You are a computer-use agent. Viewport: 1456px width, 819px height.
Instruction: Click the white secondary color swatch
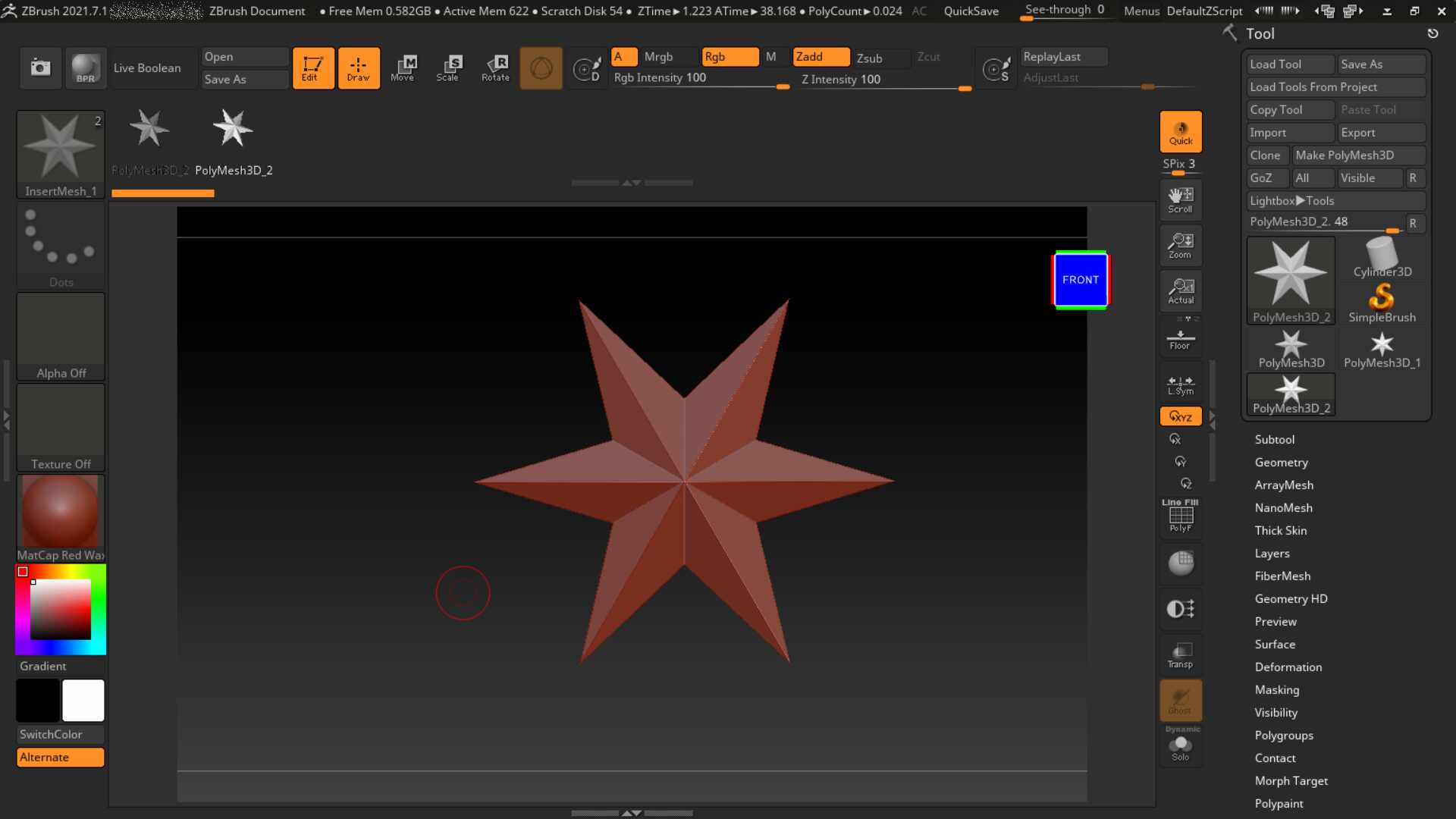pyautogui.click(x=83, y=700)
